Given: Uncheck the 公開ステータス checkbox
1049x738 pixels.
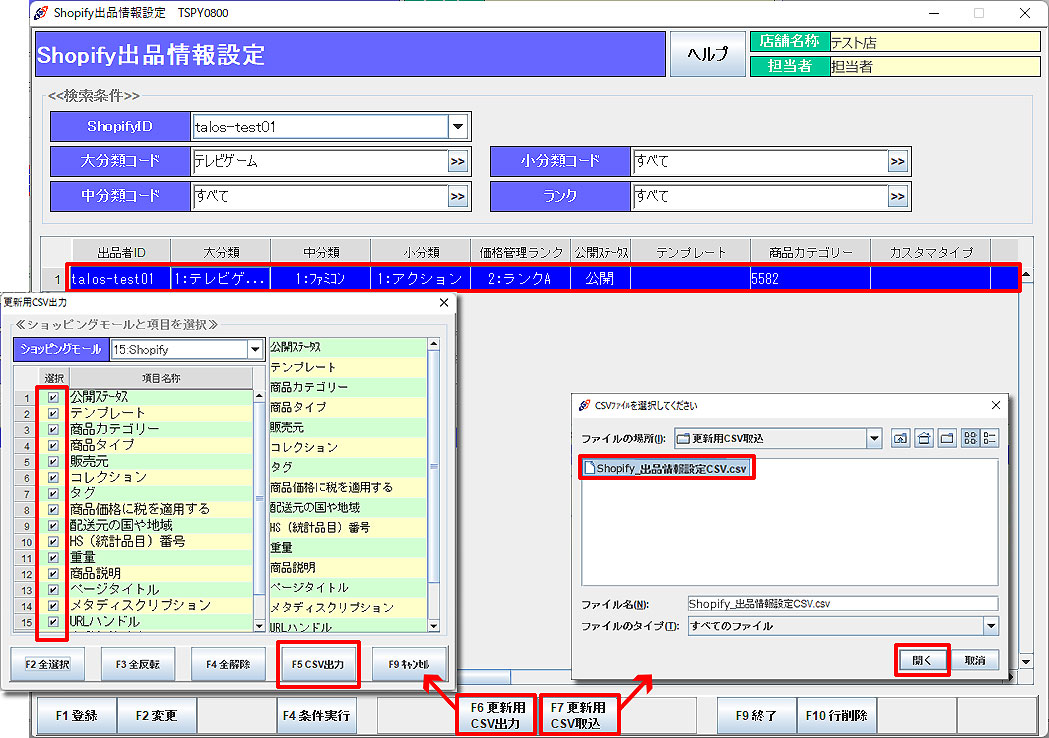Looking at the screenshot, I should [x=53, y=397].
